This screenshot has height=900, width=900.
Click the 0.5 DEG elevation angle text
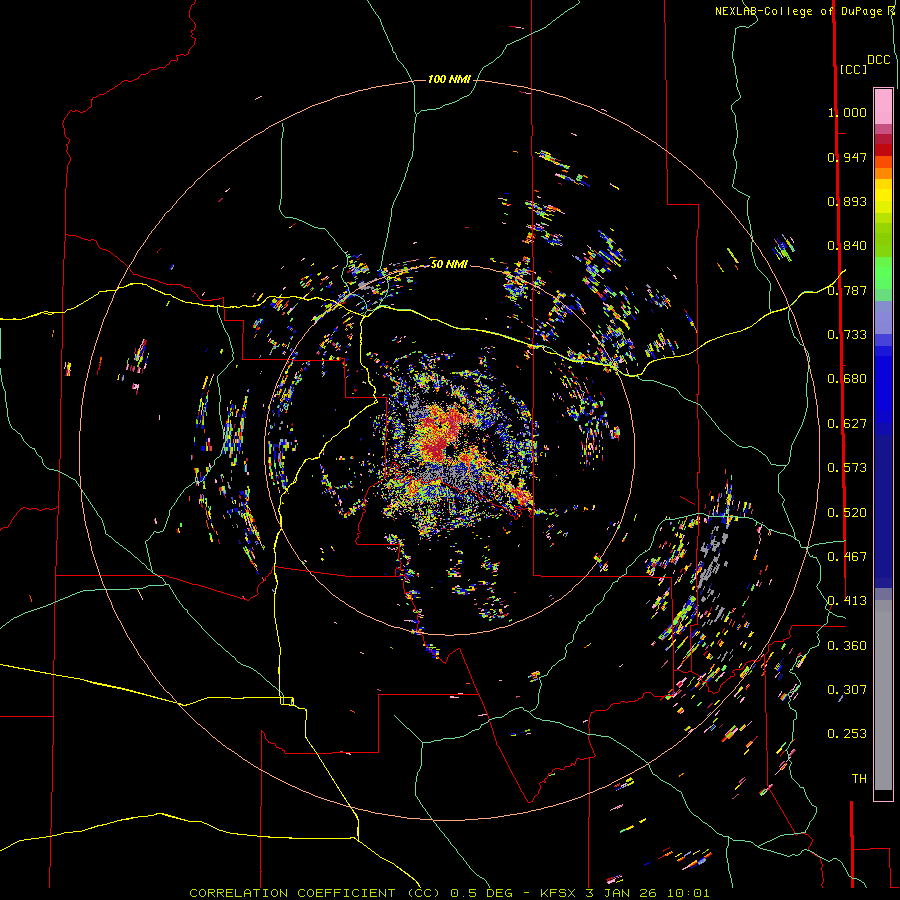[482, 893]
